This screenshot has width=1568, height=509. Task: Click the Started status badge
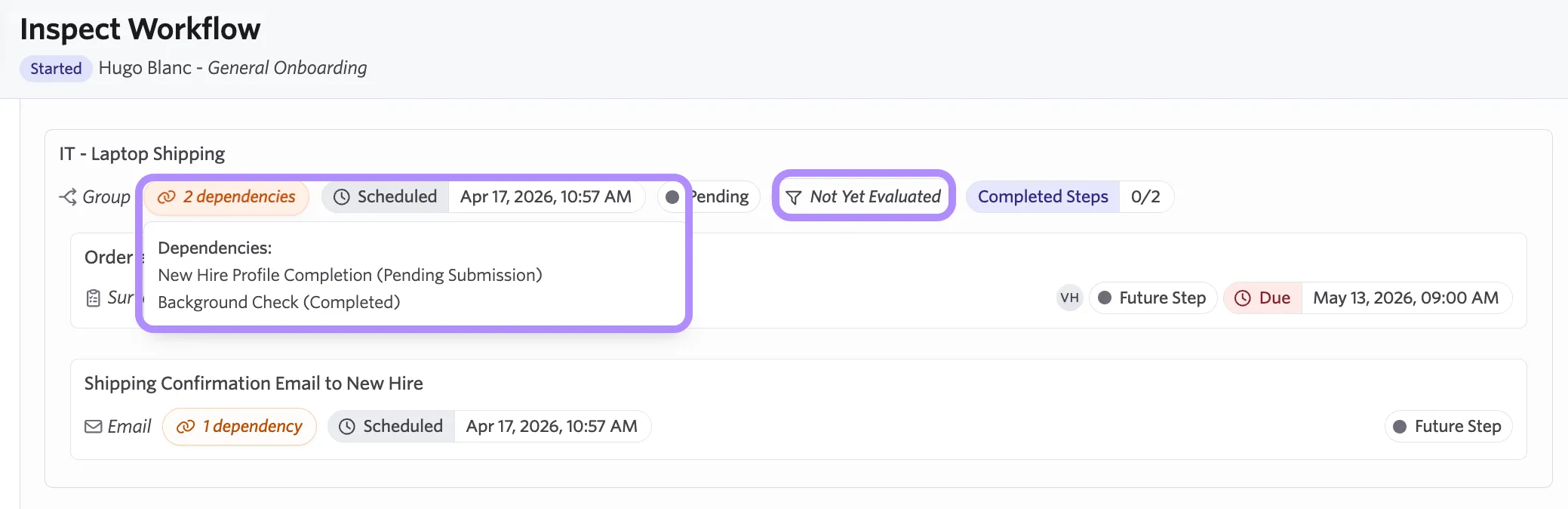(56, 69)
